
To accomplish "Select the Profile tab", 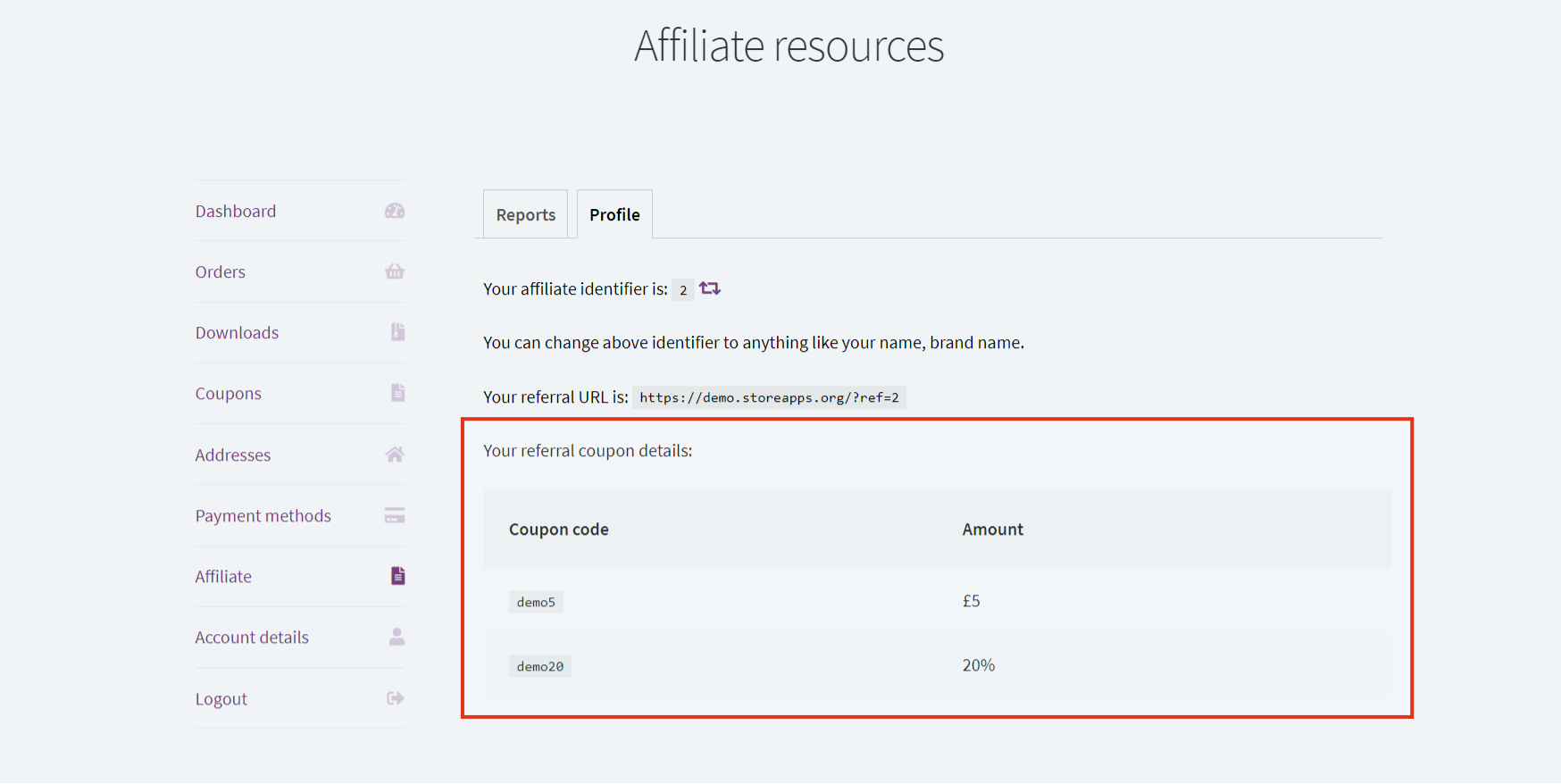I will 614,214.
